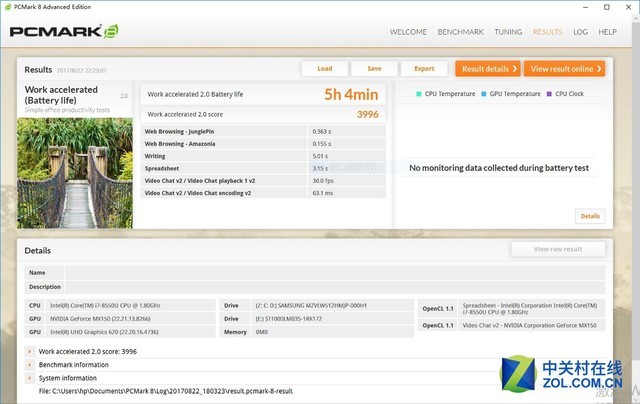The height and width of the screenshot is (404, 640).
Task: Expand the System information section
Action: click(30, 378)
